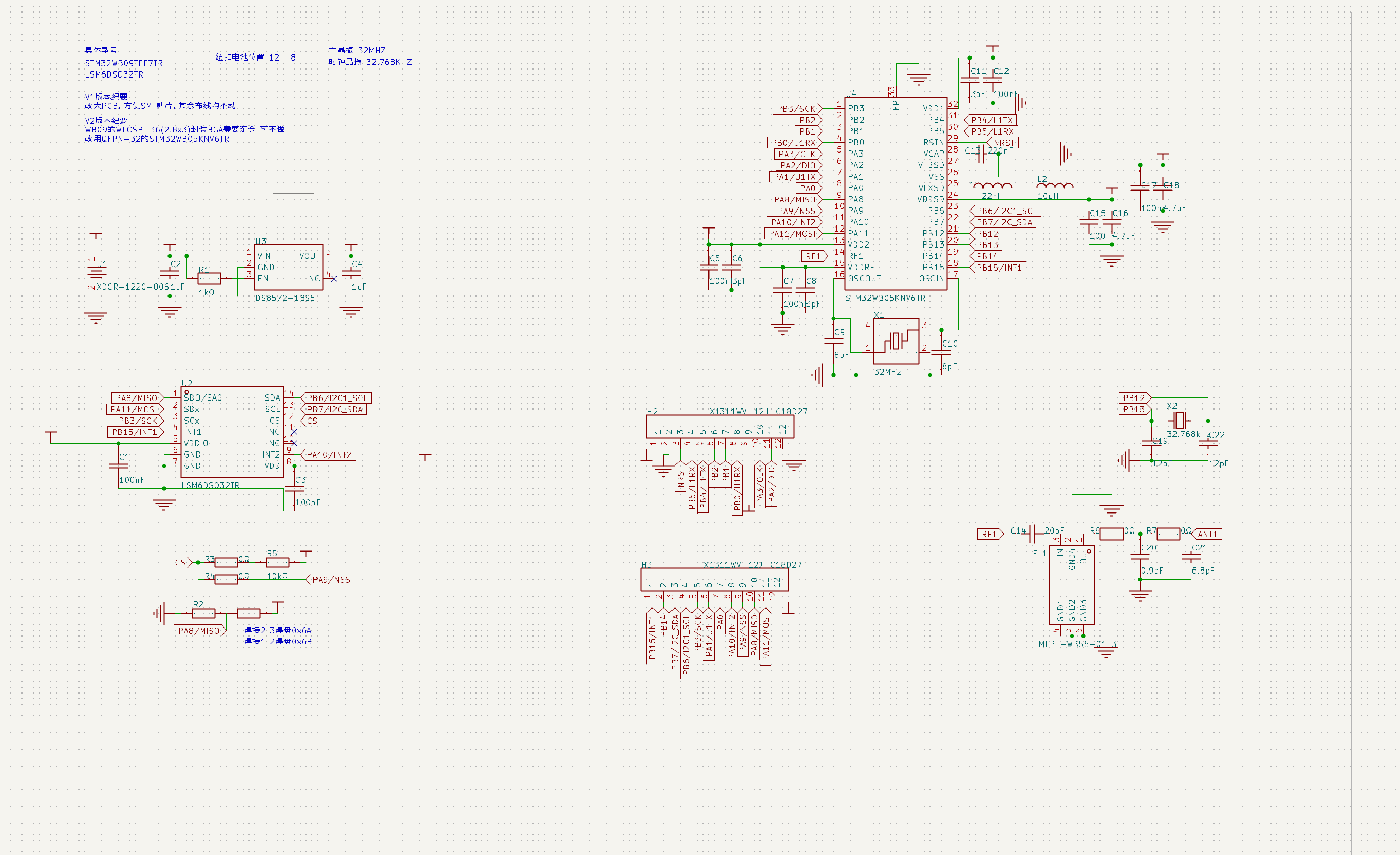This screenshot has width=1400, height=855.
Task: Select the STM32WB09TEF7TR text note
Action: (124, 63)
